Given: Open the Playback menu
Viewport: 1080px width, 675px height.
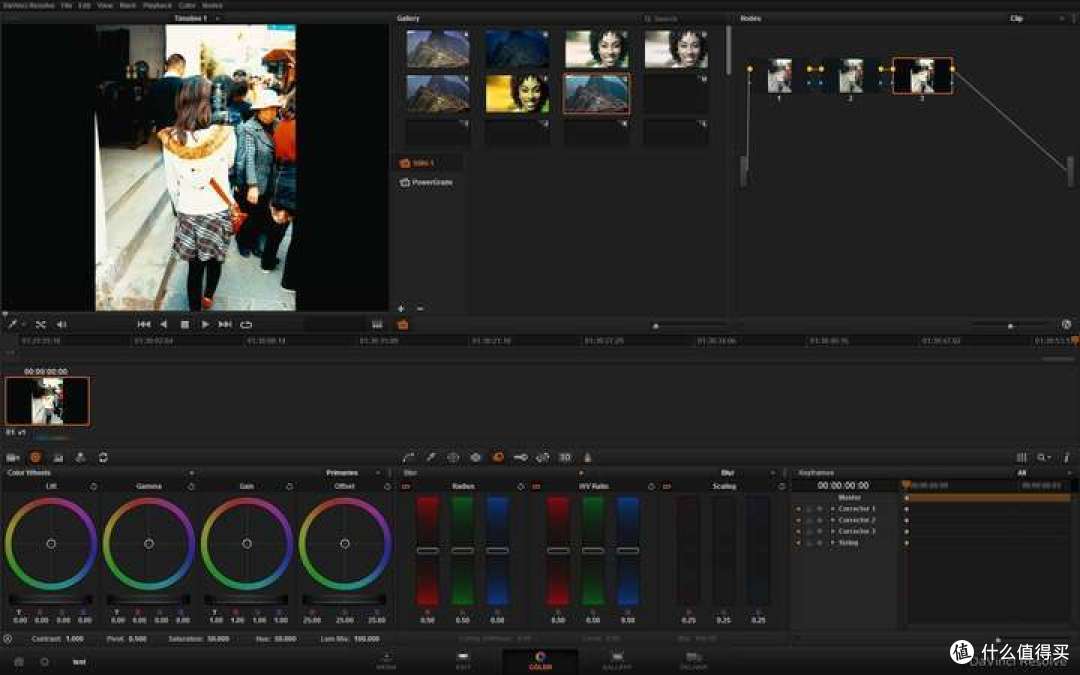Looking at the screenshot, I should (157, 5).
